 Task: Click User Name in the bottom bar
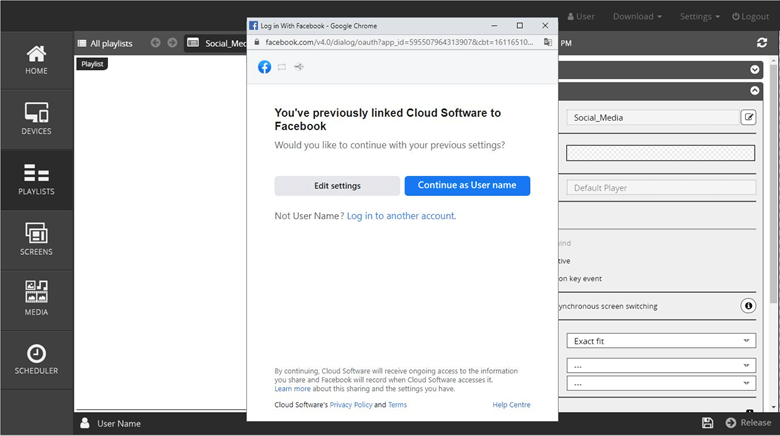(119, 424)
